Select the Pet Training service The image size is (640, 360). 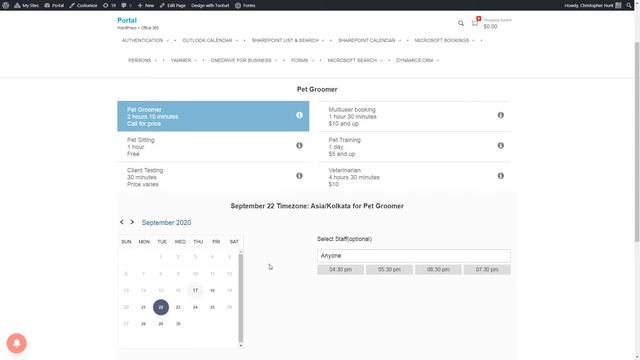point(414,147)
